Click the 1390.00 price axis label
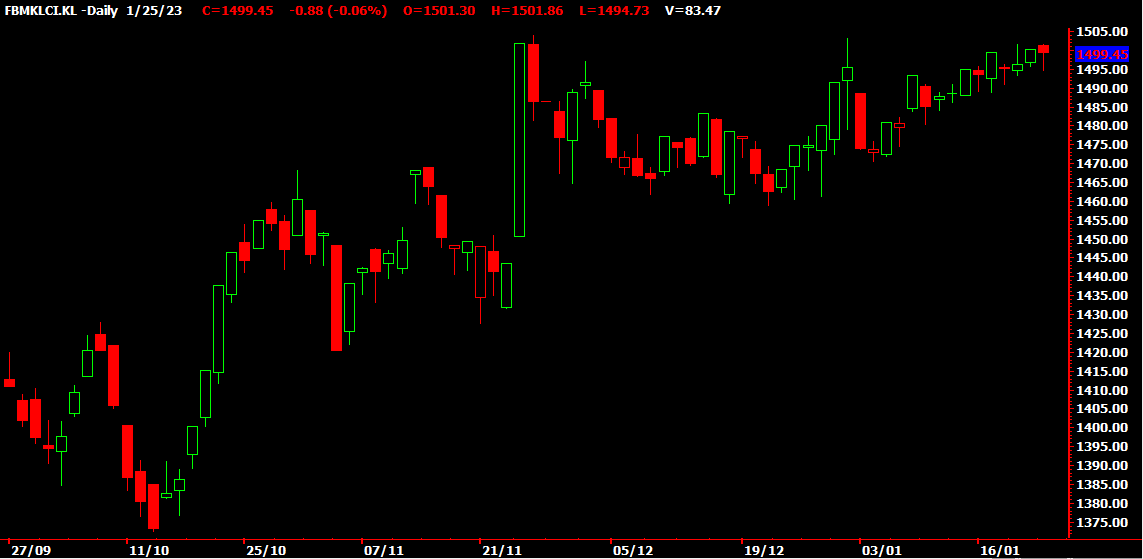1143x559 pixels. pos(1103,466)
